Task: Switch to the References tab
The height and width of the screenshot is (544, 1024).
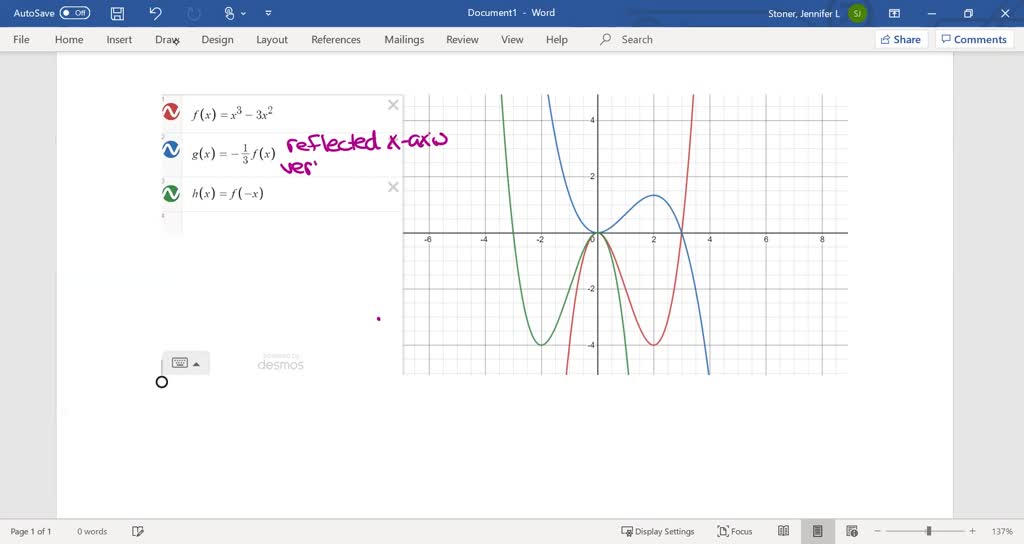Action: (335, 40)
